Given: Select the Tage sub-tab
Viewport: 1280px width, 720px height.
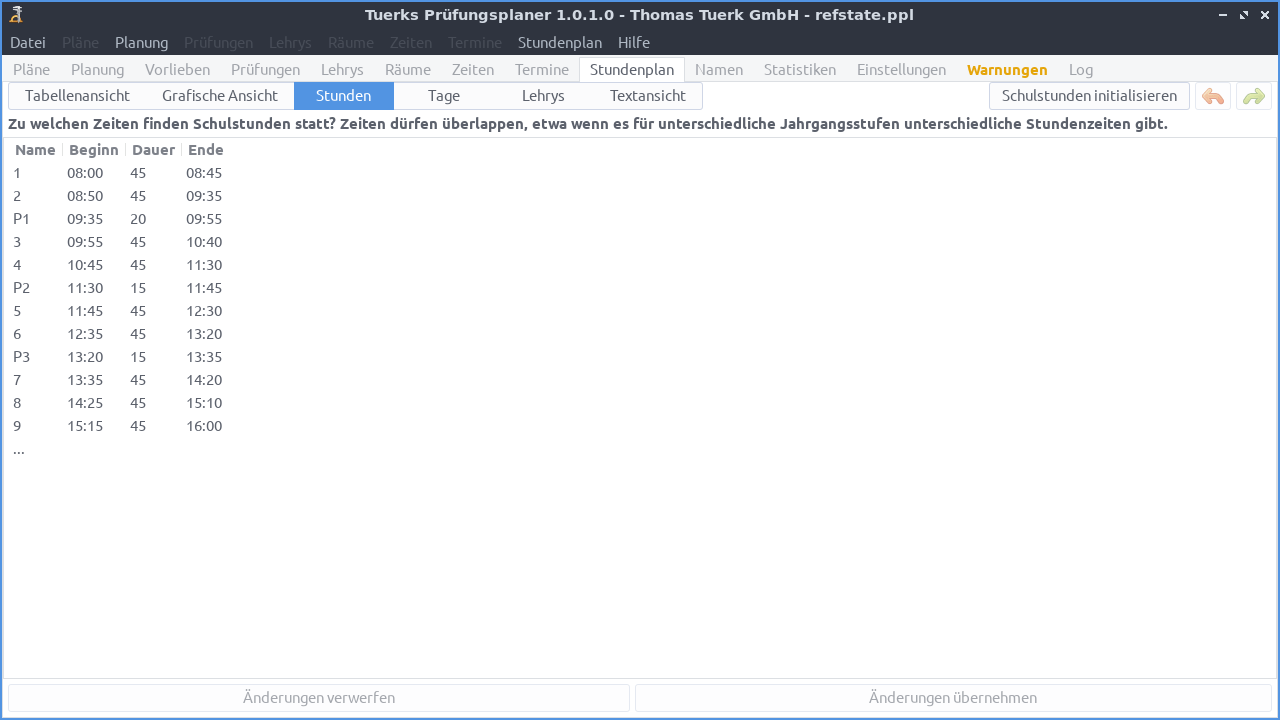Looking at the screenshot, I should click(x=444, y=96).
